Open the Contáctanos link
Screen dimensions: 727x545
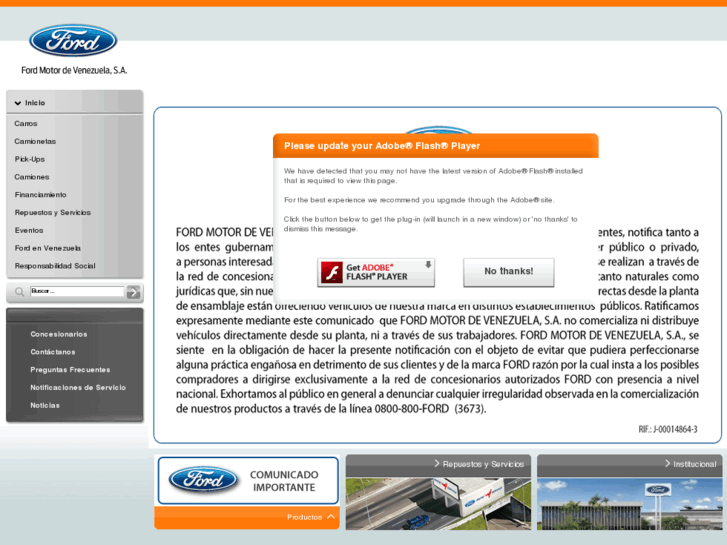(53, 352)
